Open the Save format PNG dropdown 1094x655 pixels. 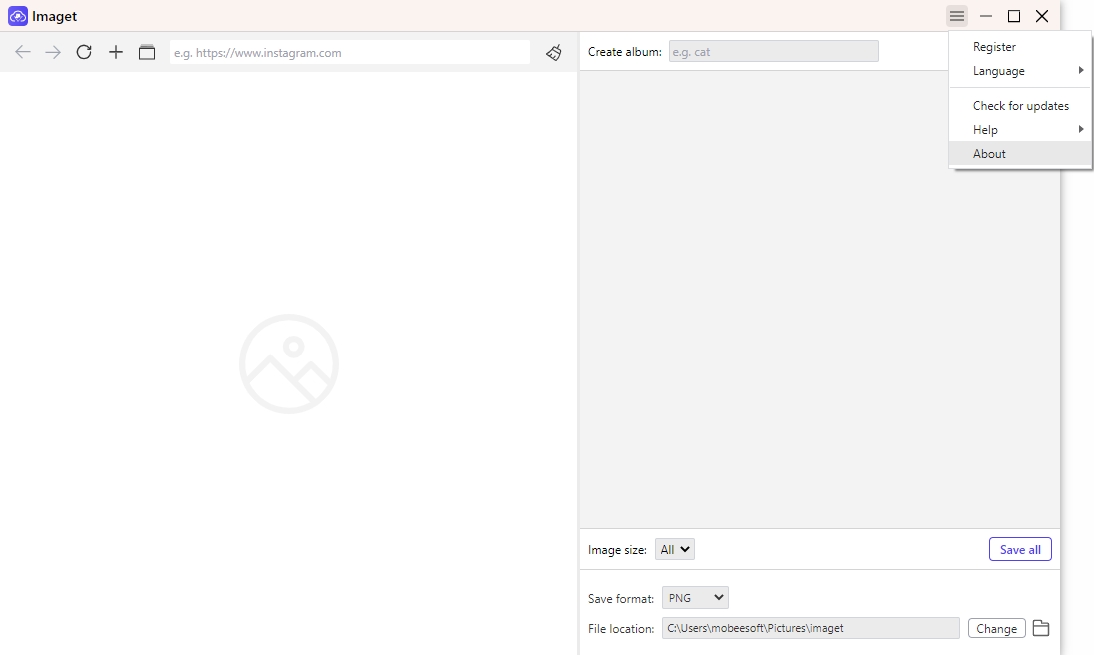695,598
